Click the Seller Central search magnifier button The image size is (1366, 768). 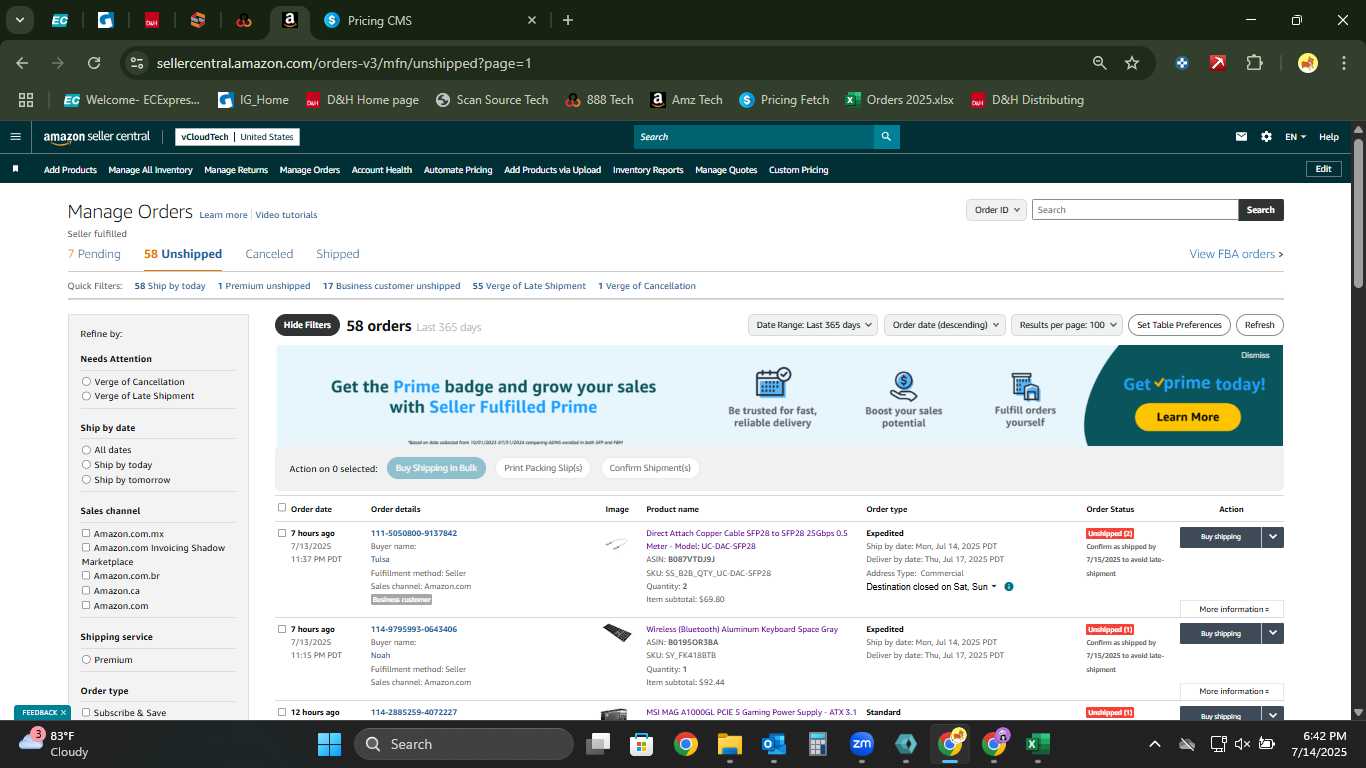(886, 137)
